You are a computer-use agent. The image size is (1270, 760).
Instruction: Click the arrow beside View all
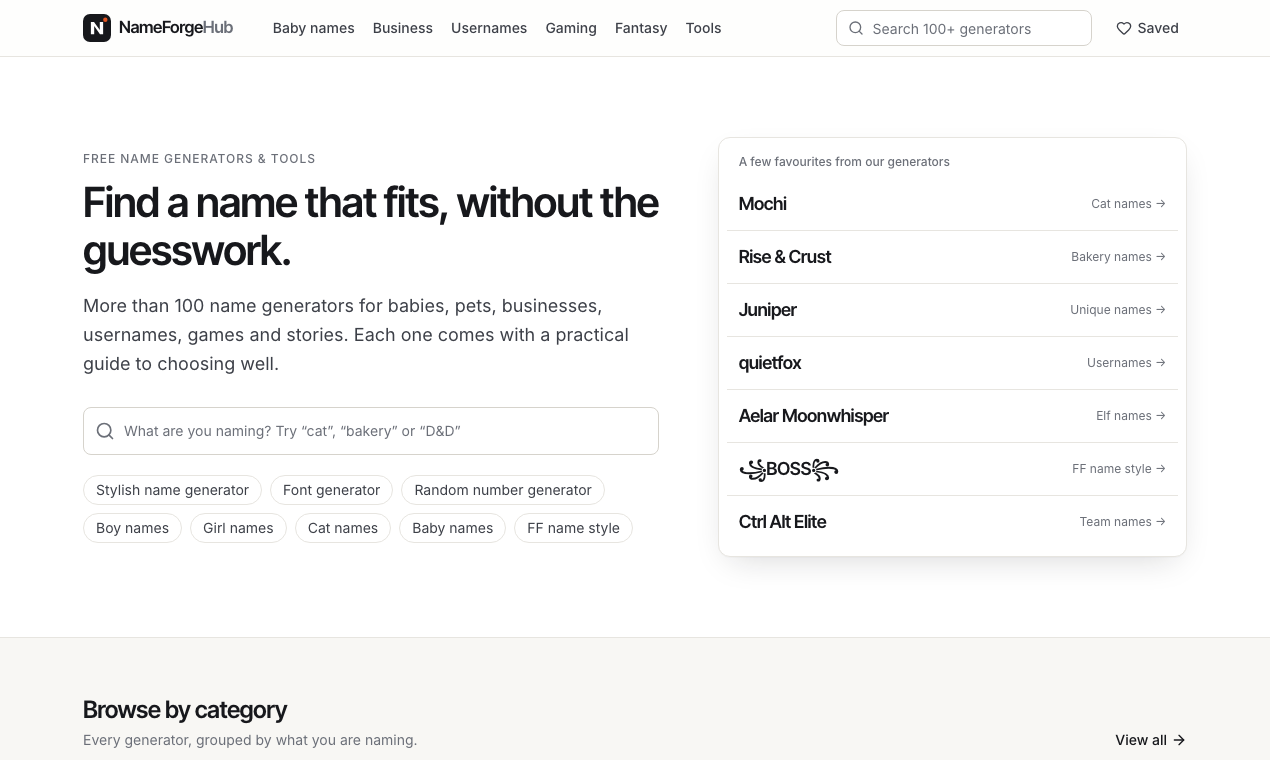[x=1179, y=740]
